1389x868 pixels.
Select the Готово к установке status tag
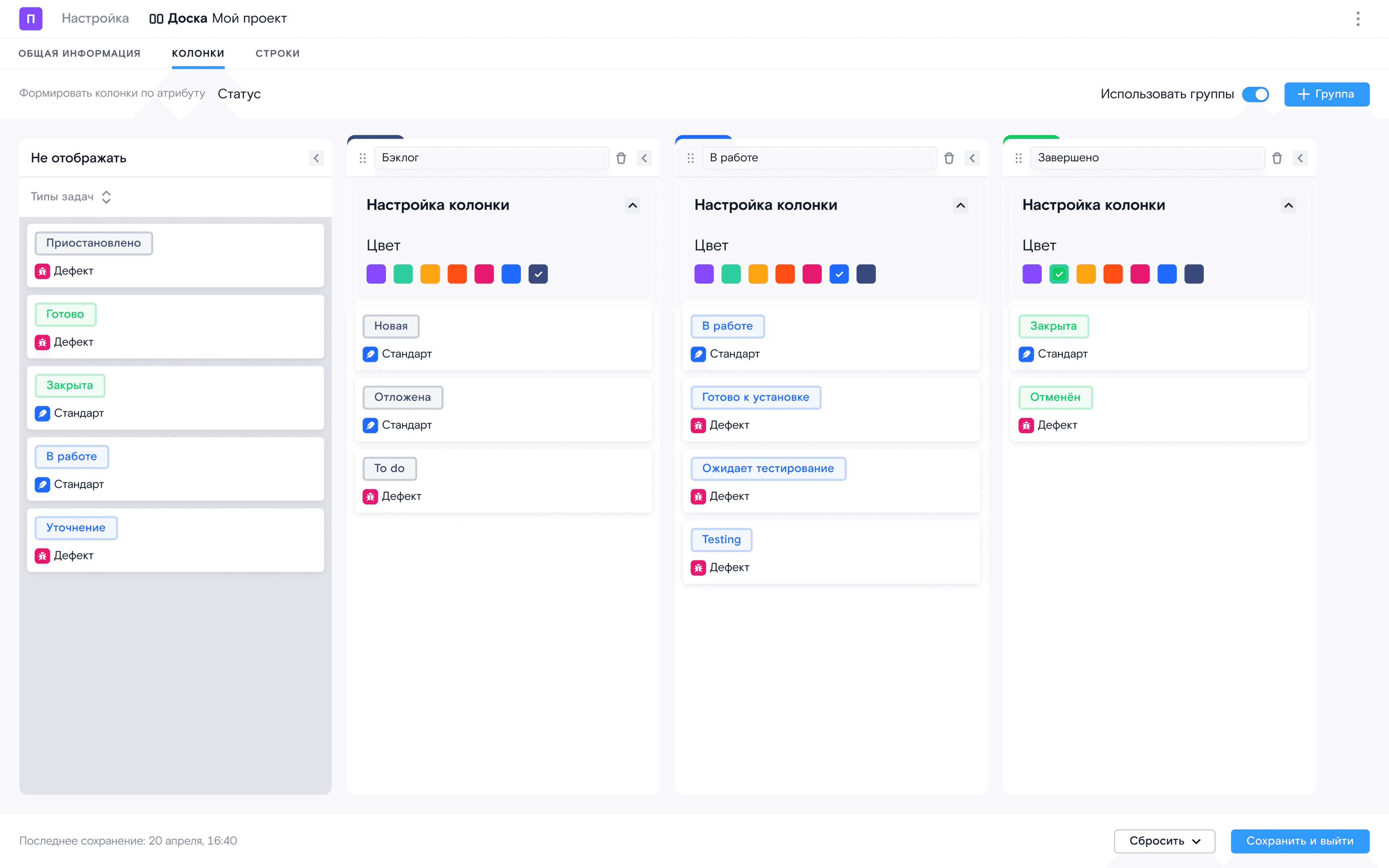click(x=755, y=397)
